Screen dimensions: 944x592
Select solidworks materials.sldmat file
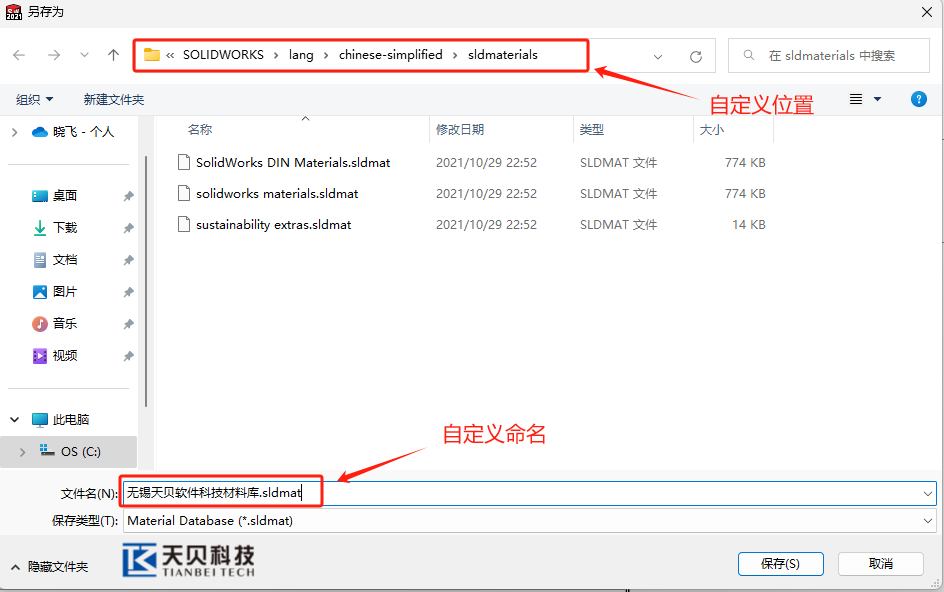tap(277, 193)
